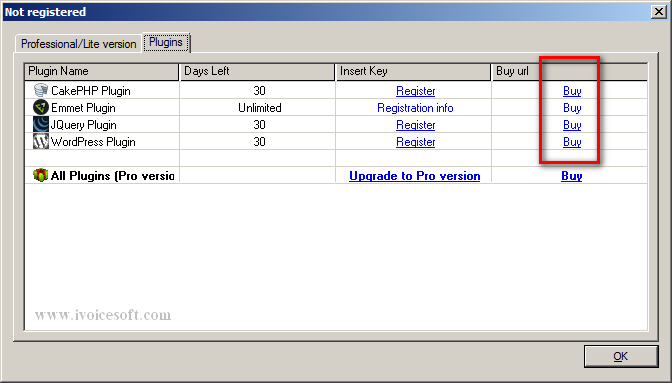Click Buy link for Emmet Plugin
The image size is (672, 383).
tap(572, 108)
